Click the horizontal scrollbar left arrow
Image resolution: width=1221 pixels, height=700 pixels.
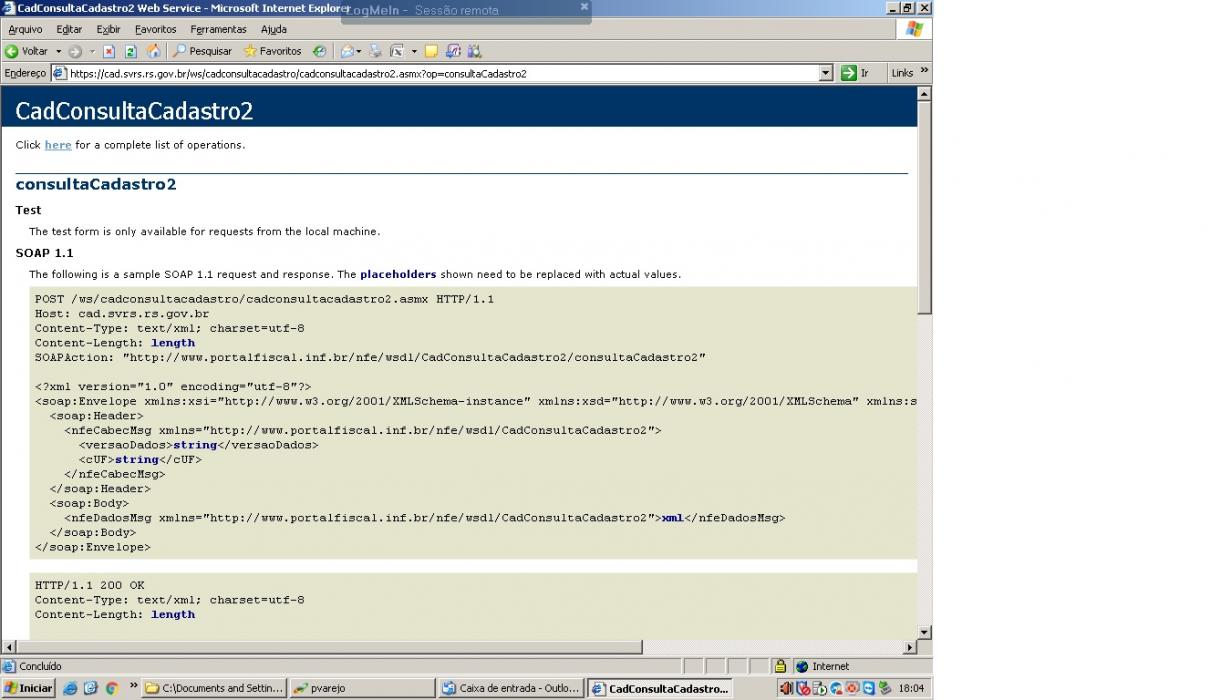[8, 647]
